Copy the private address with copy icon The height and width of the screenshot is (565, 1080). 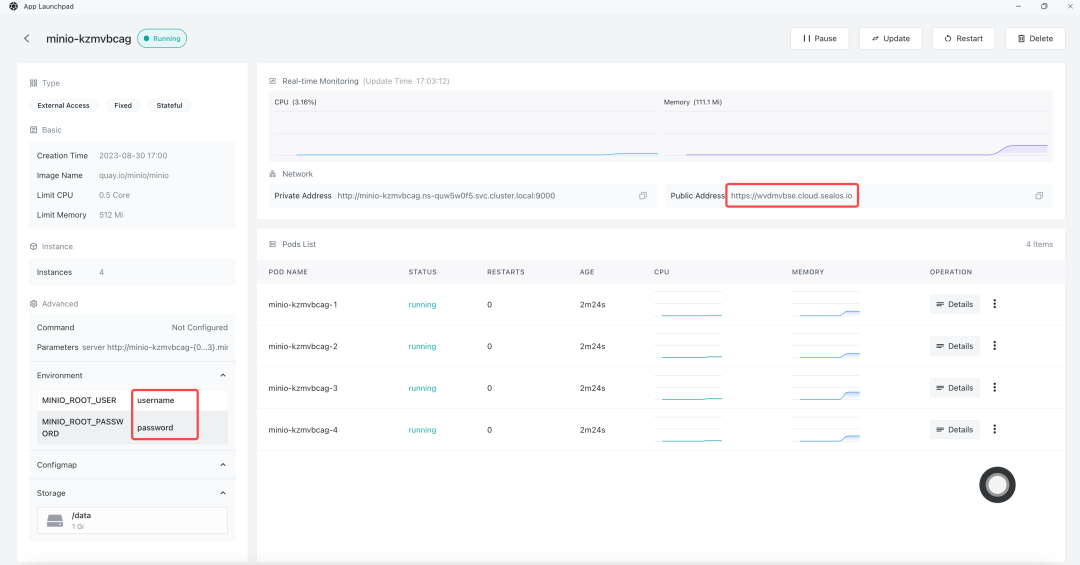tap(643, 196)
